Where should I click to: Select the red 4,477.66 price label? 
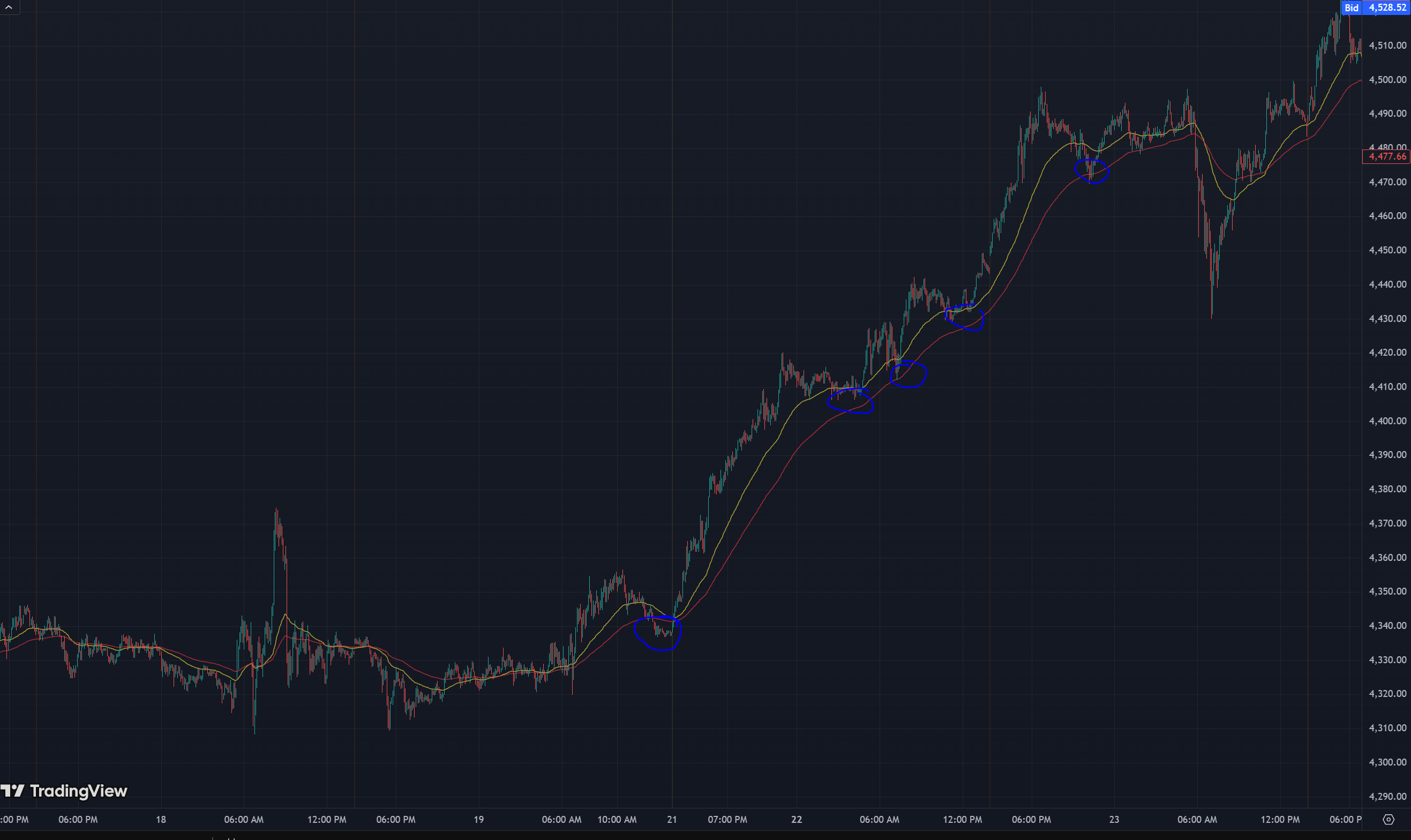pyautogui.click(x=1387, y=156)
